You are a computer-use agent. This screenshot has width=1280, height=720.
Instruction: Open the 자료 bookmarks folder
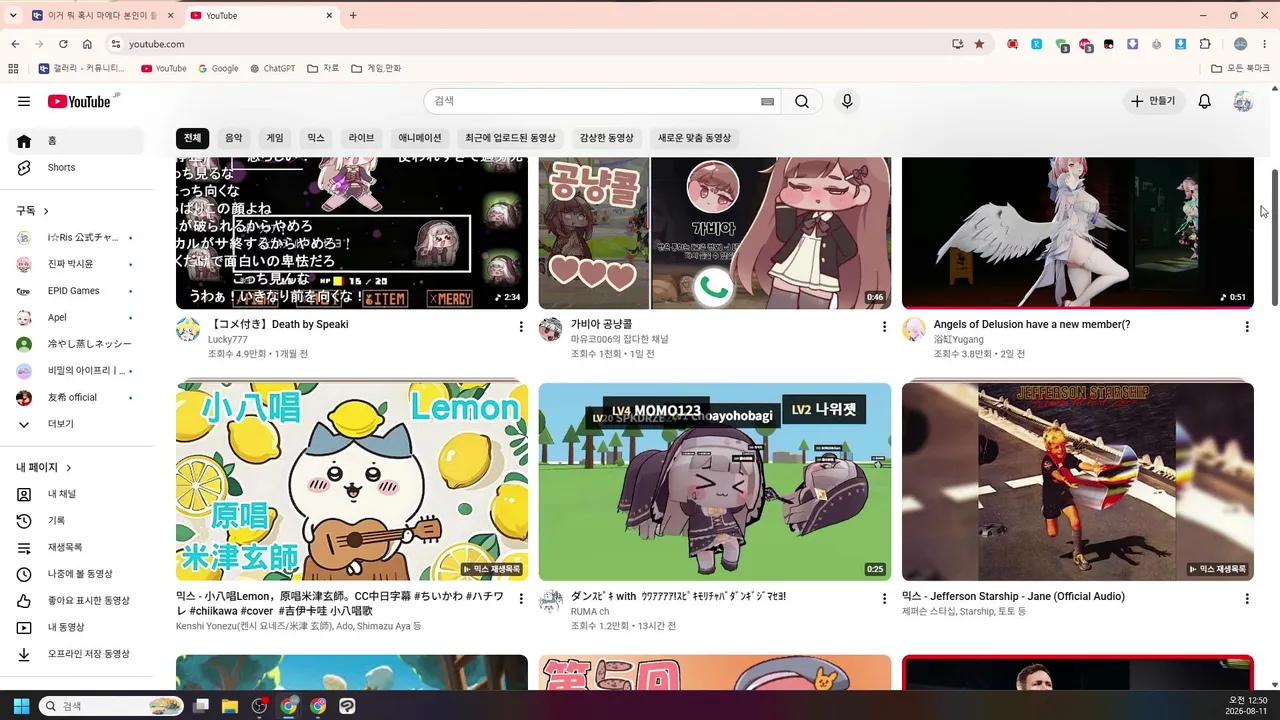pos(323,69)
